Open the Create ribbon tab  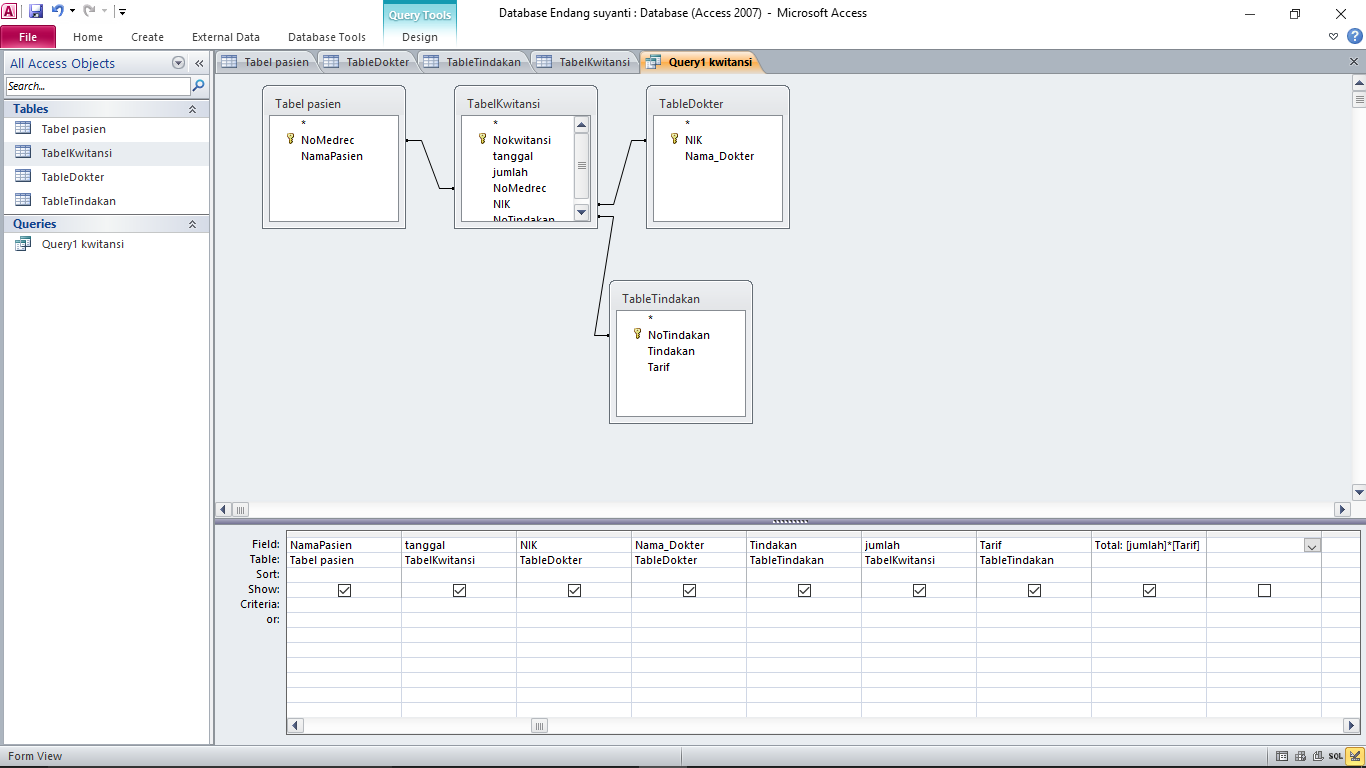click(x=147, y=36)
